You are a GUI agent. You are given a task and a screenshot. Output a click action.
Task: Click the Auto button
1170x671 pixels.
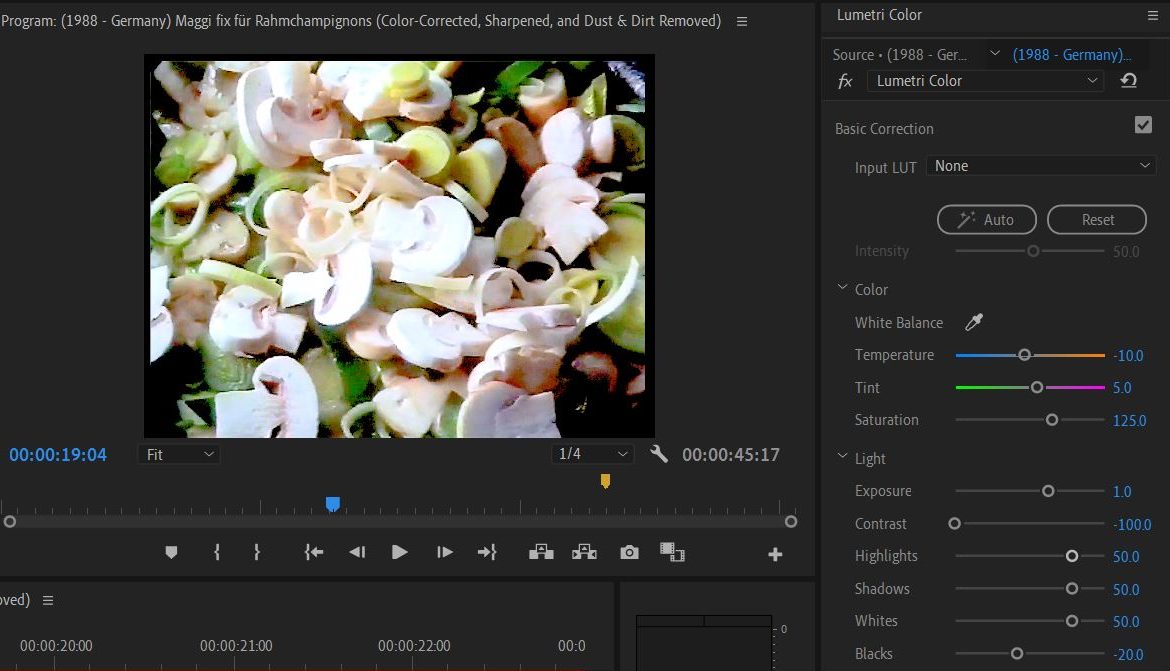coord(986,219)
